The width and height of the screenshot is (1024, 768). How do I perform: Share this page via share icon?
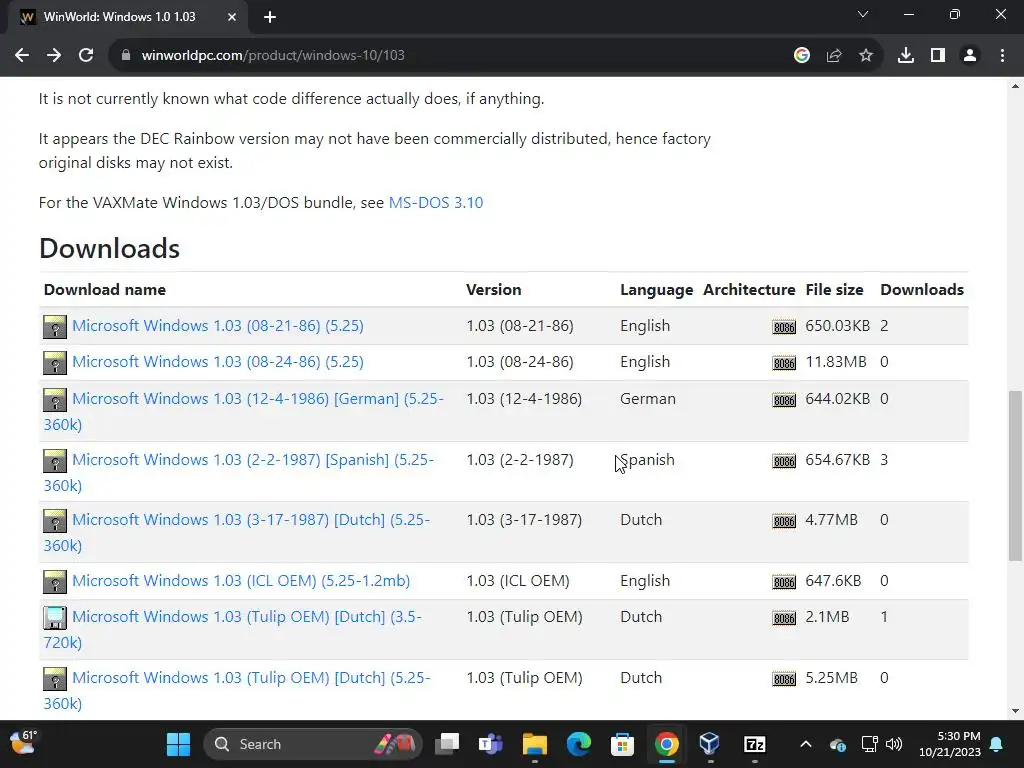point(834,56)
